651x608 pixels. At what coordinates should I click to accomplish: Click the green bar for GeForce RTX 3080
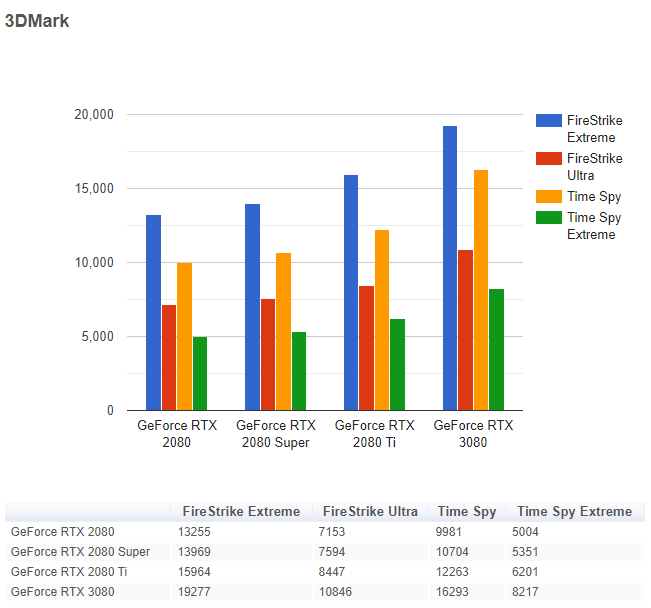coord(497,350)
